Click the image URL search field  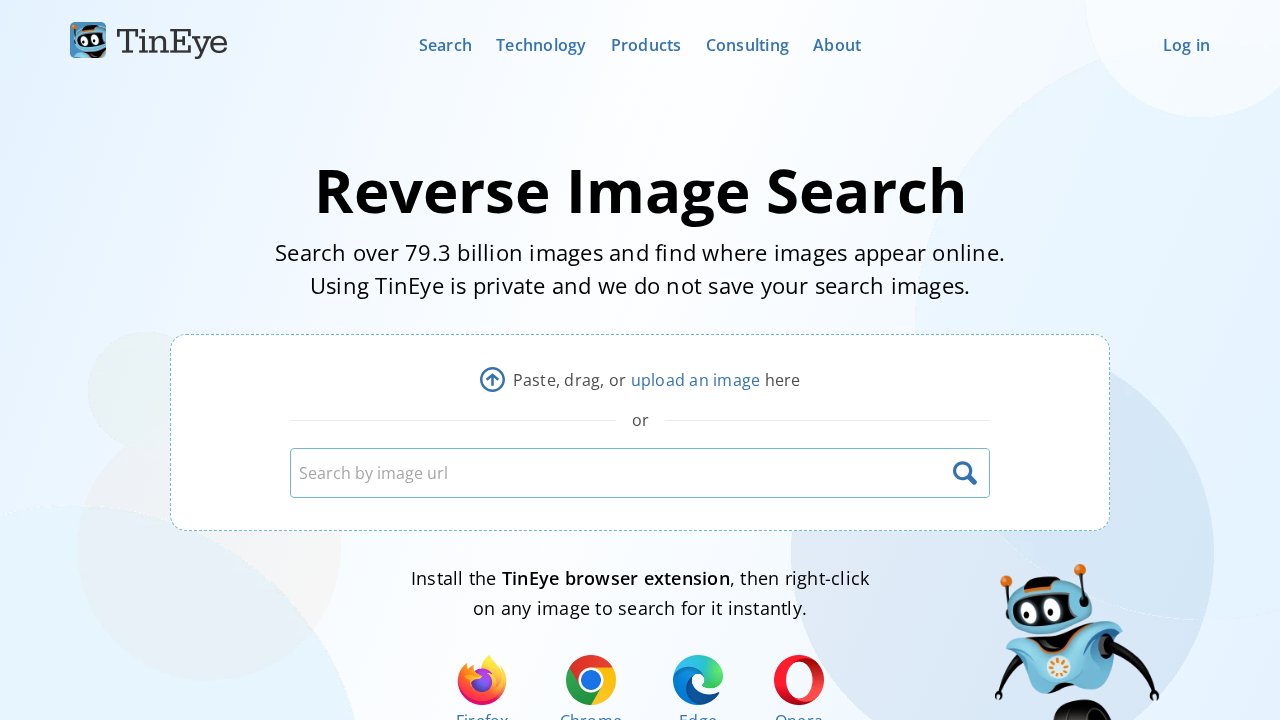tap(600, 471)
